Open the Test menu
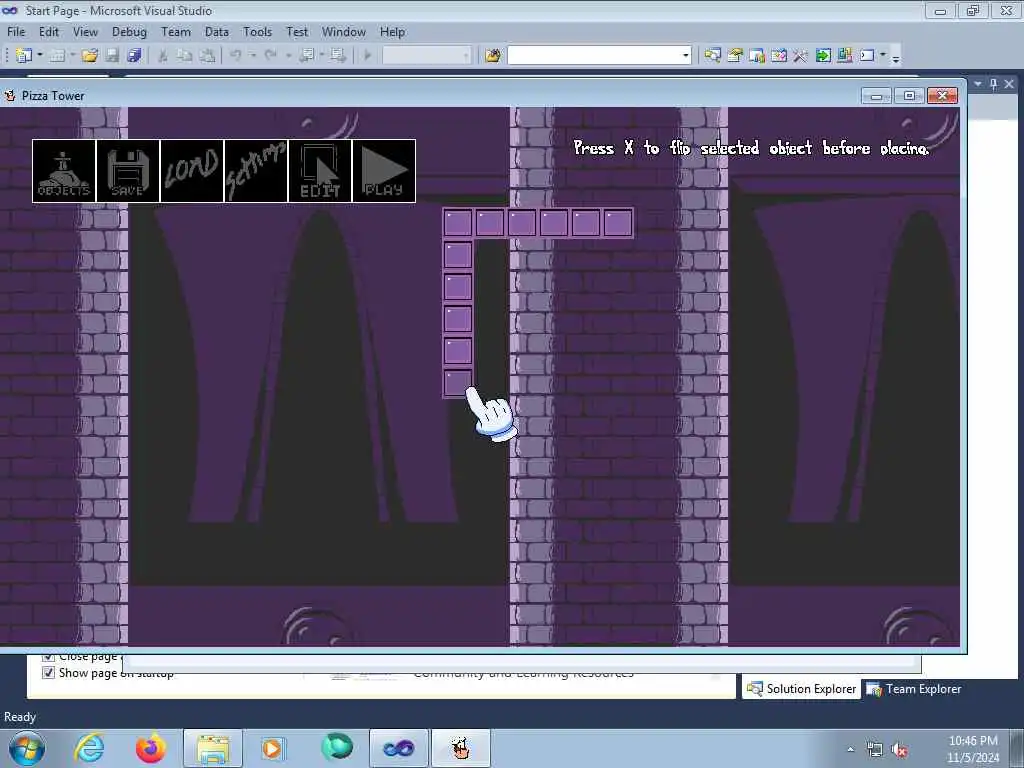Screen dimensions: 1024x768 tap(297, 32)
